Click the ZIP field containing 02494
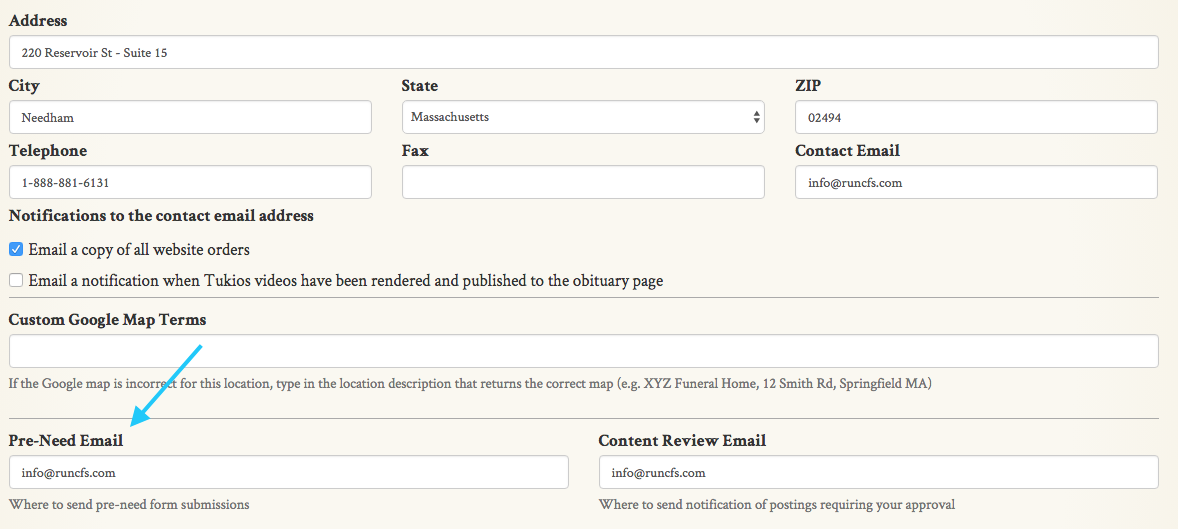1178x529 pixels. pyautogui.click(x=976, y=117)
